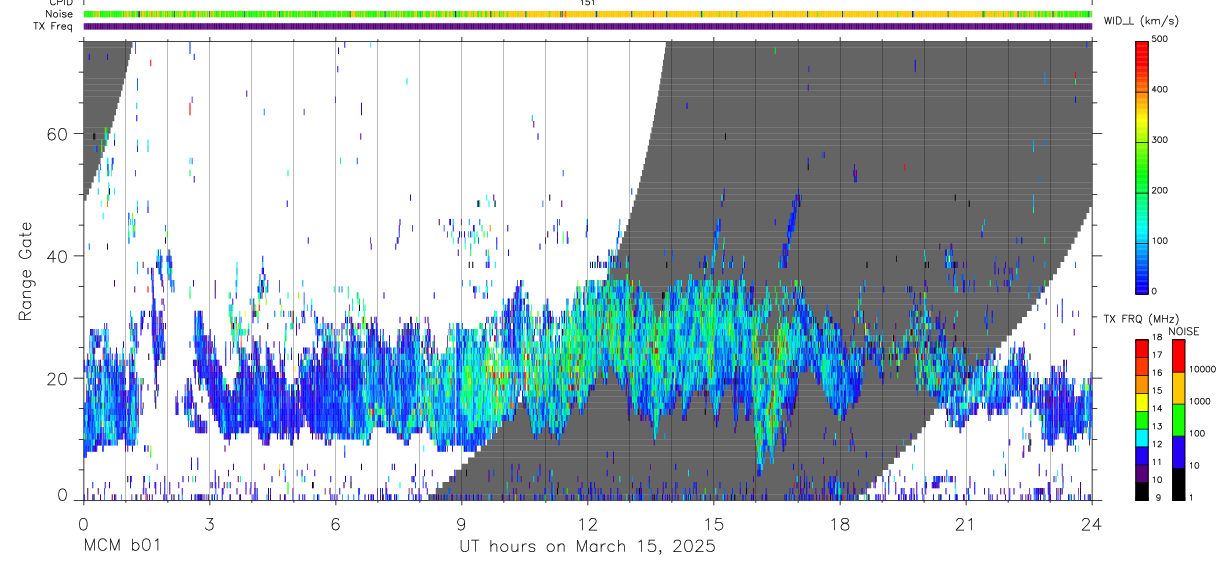The width and height of the screenshot is (1228, 567).
Task: Click the x-axis tick label '21'
Action: pyautogui.click(x=965, y=523)
